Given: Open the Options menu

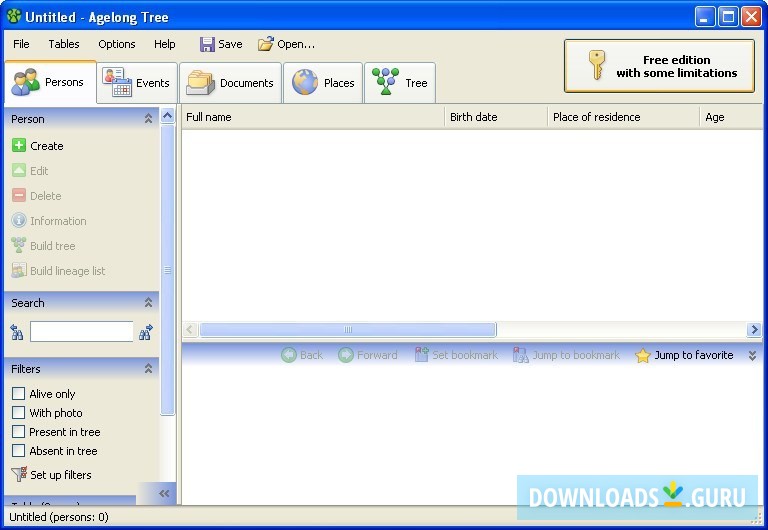Looking at the screenshot, I should coord(117,44).
